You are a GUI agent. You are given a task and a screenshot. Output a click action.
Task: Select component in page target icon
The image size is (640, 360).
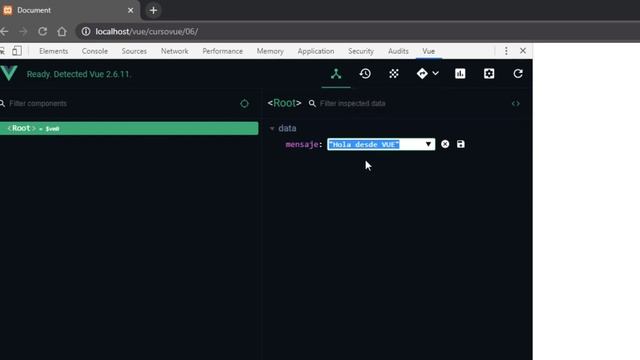point(244,104)
